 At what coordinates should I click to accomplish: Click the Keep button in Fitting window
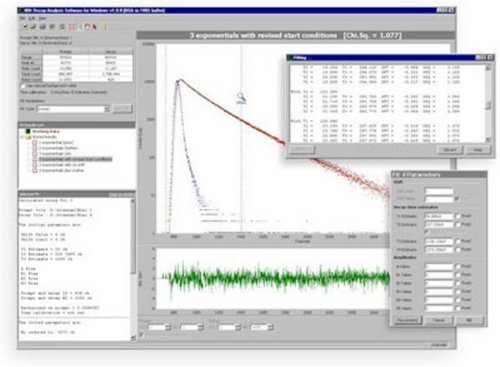478,150
